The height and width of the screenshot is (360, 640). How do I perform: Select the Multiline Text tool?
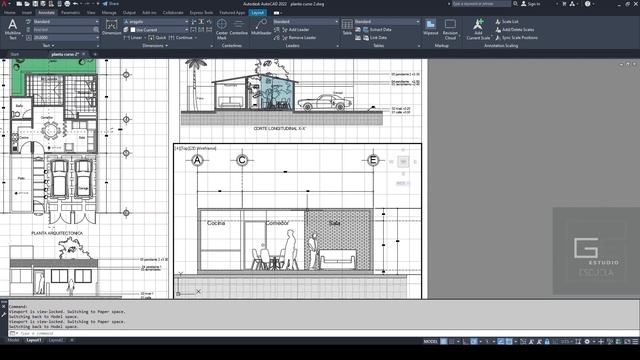13,29
